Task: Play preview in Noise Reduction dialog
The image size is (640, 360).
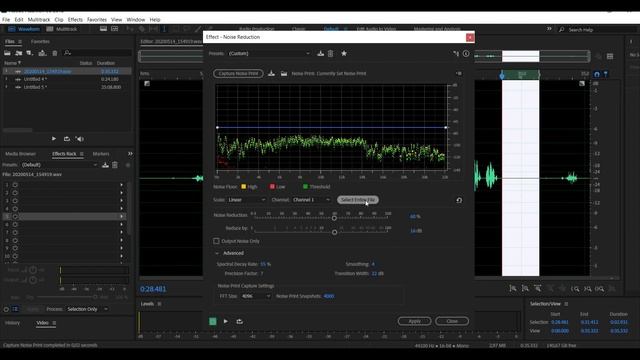Action: (226, 322)
